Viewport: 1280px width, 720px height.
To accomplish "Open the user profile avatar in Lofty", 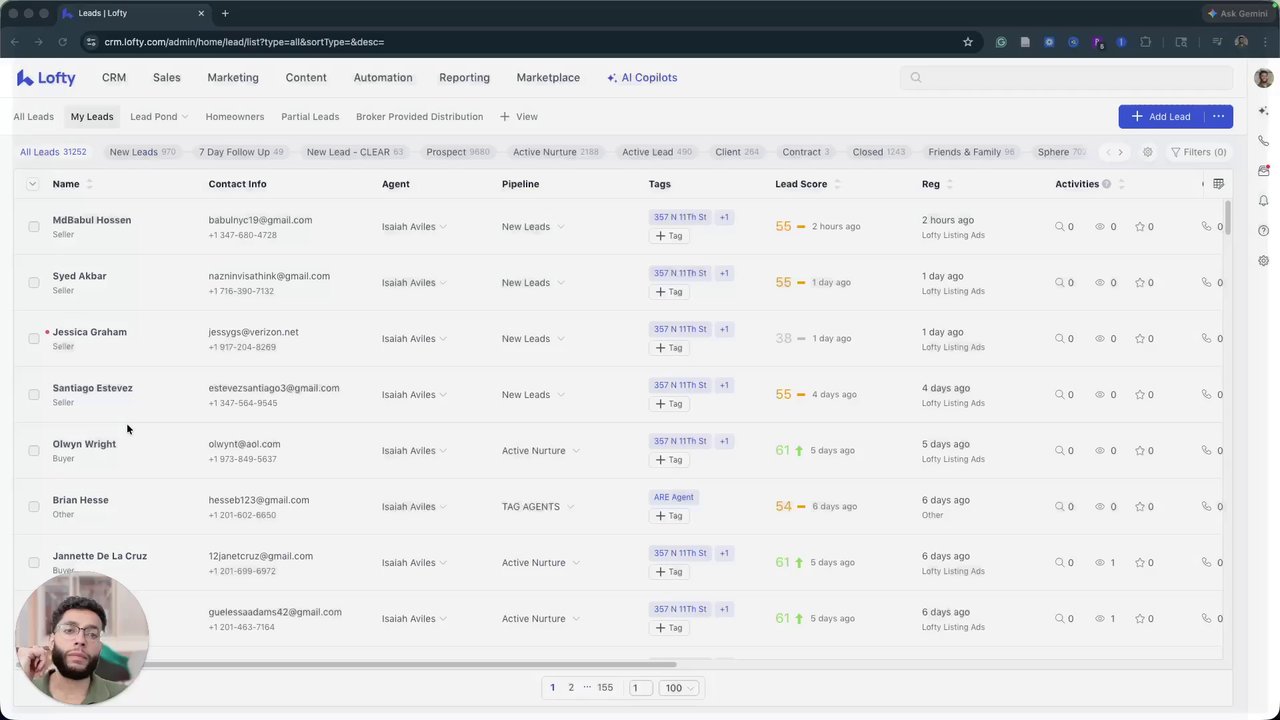I will point(1264,78).
